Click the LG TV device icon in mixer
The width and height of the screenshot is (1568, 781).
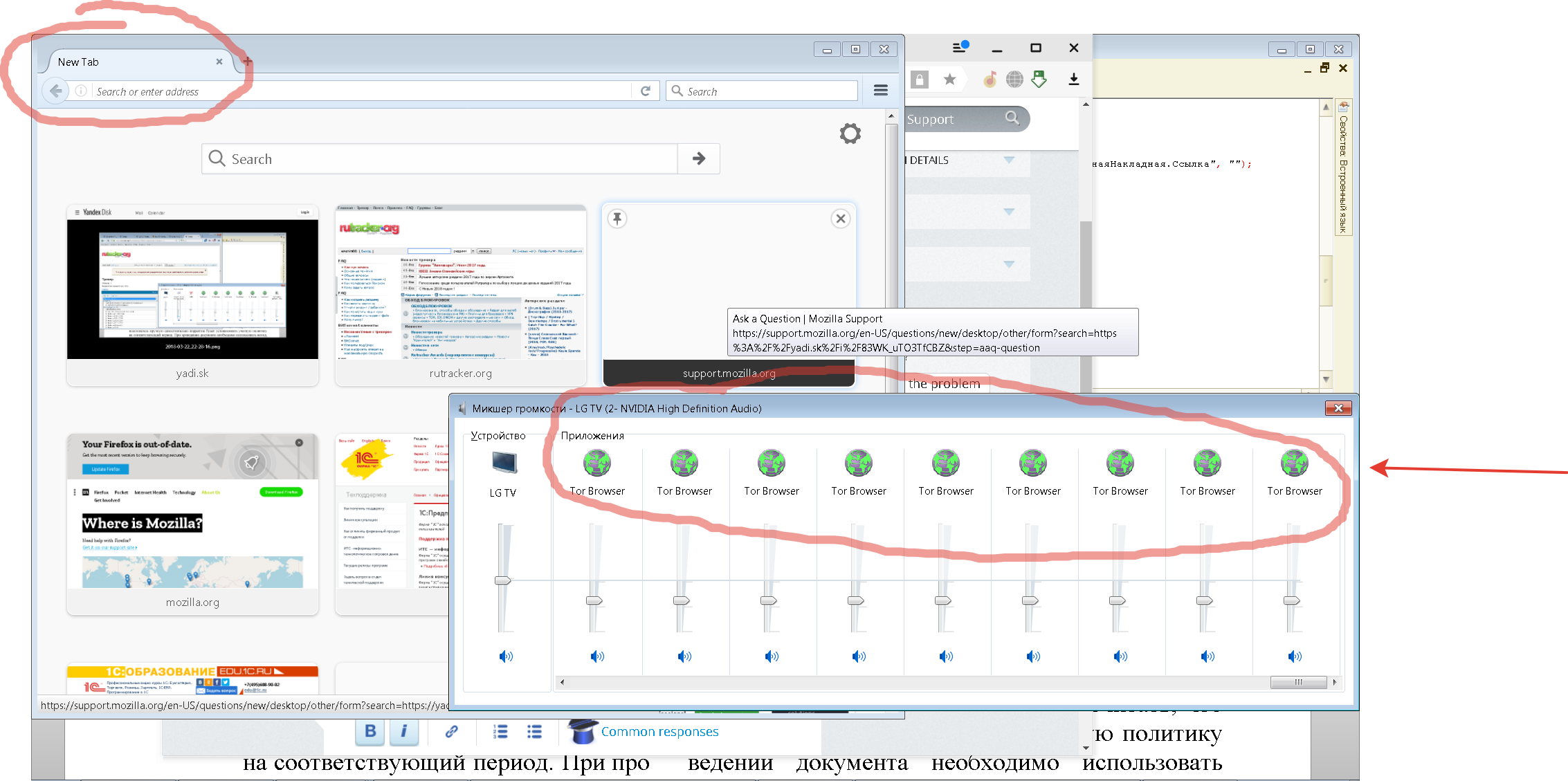click(x=504, y=463)
